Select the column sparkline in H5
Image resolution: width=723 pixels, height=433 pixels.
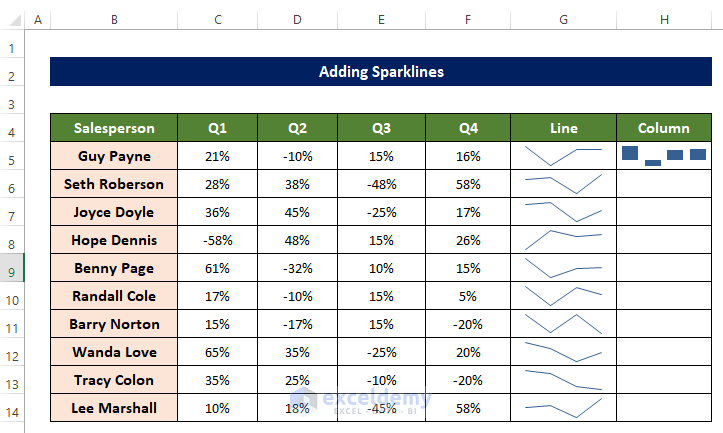pos(664,155)
